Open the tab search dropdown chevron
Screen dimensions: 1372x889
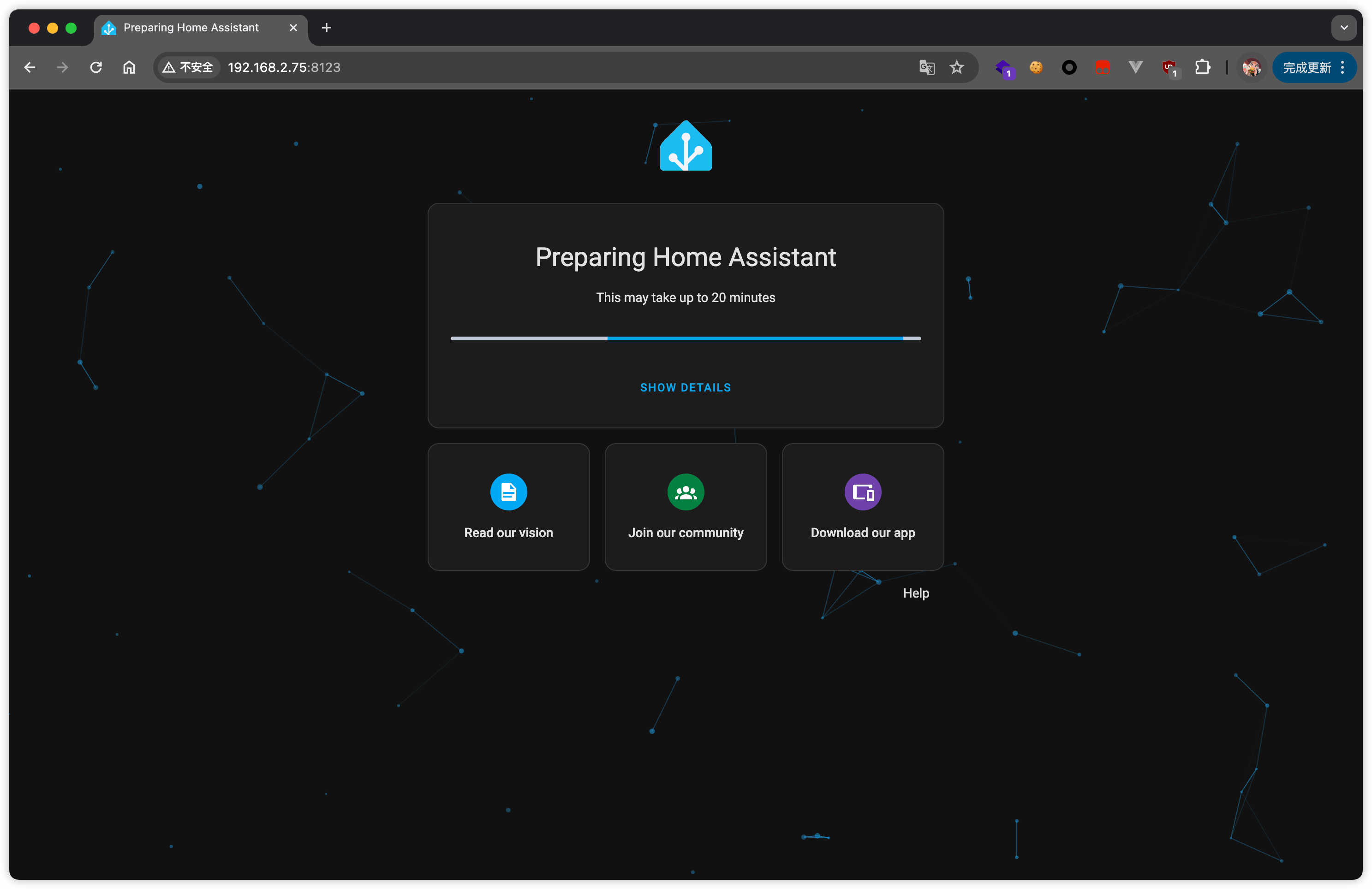point(1344,28)
